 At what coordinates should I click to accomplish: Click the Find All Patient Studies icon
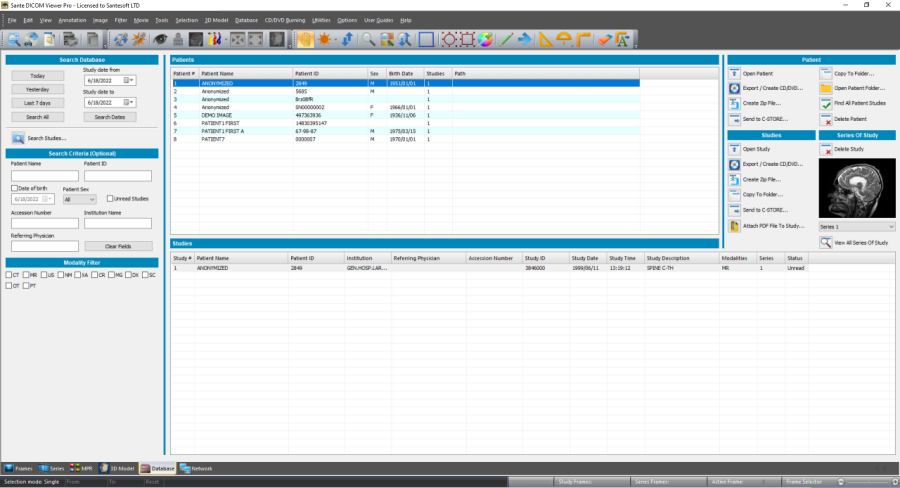(825, 103)
